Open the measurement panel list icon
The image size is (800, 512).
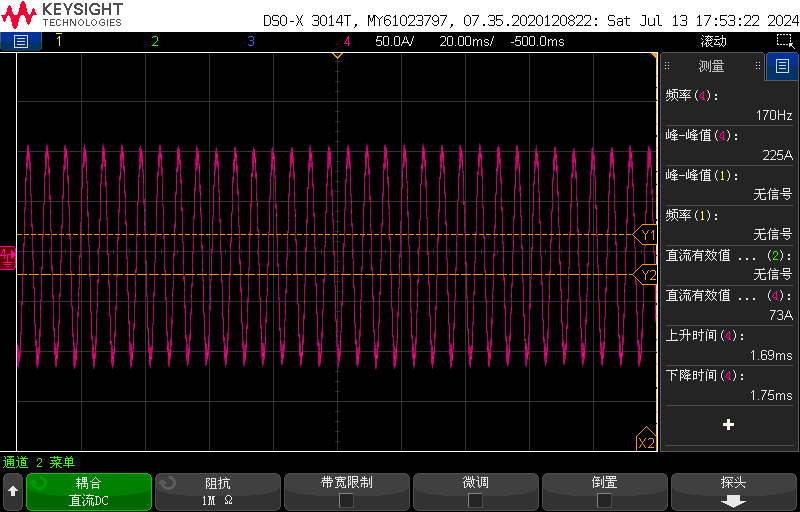click(782, 66)
